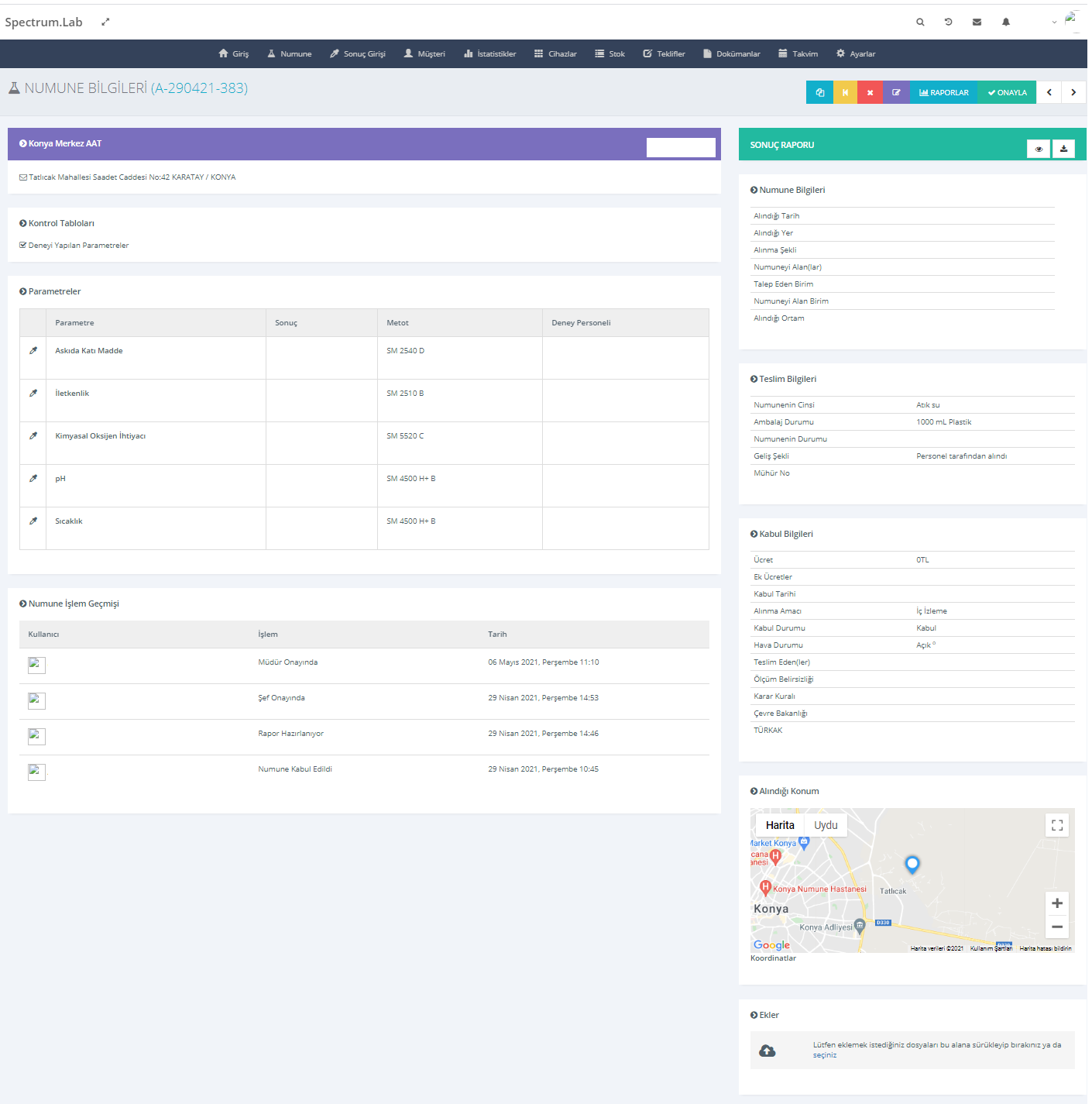Open the user profile dropdown arrow
Viewport: 1092px width, 1104px height.
point(1054,22)
